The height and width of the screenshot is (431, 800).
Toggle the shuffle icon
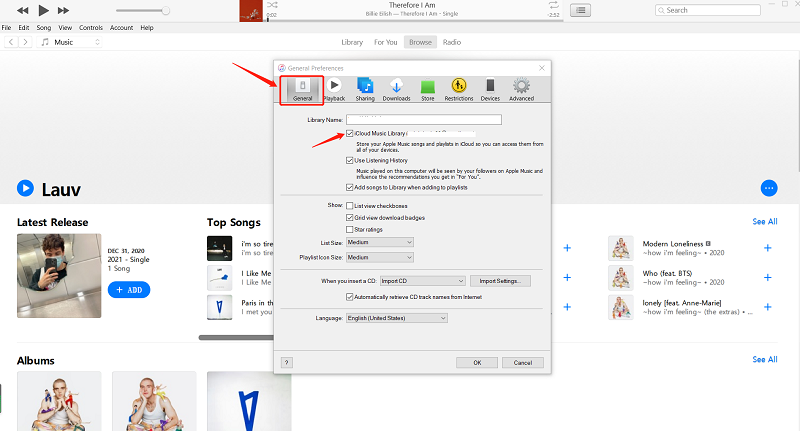tap(272, 5)
